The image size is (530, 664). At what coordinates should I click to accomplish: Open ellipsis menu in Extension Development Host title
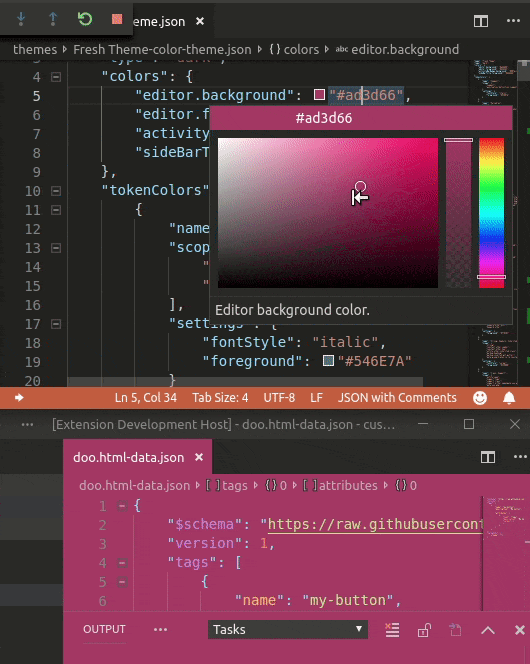pyautogui.click(x=27, y=424)
